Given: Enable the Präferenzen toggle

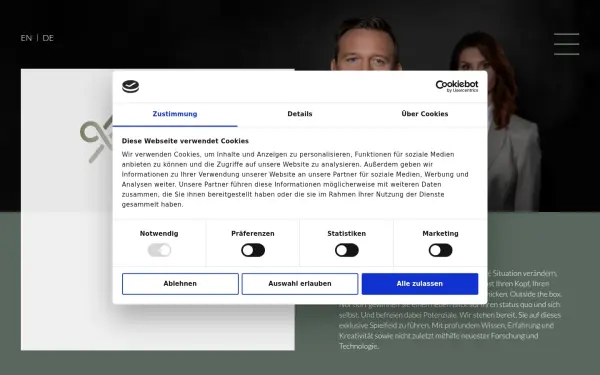Looking at the screenshot, I should click(253, 250).
